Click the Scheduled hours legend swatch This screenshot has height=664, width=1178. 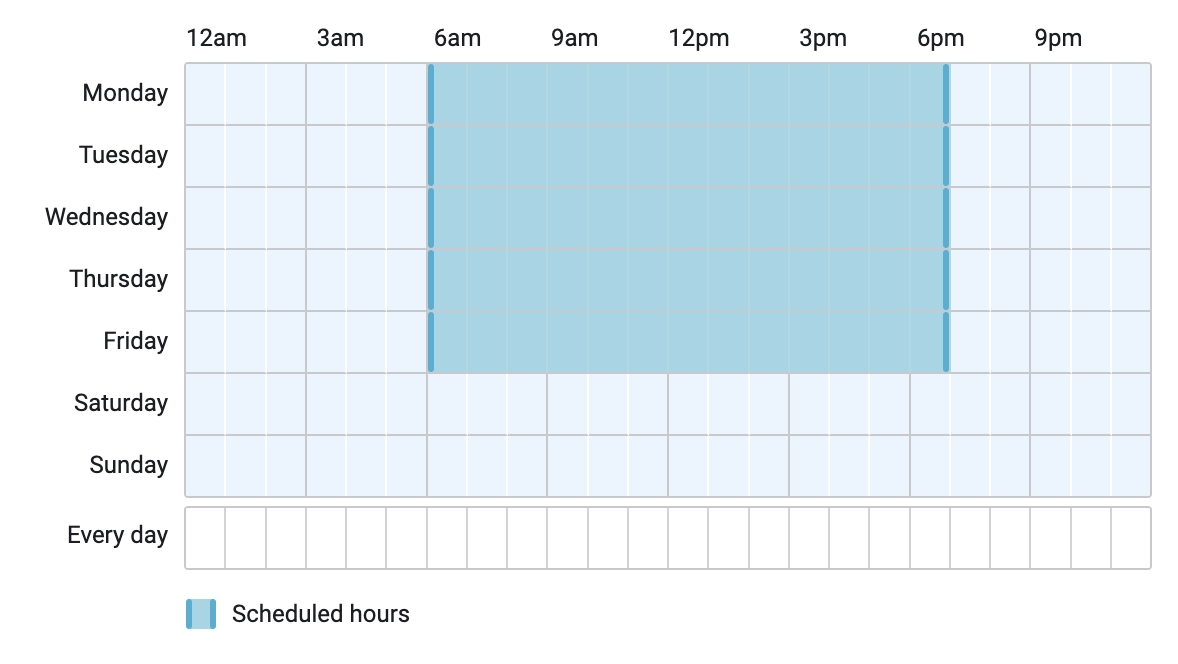[x=201, y=614]
